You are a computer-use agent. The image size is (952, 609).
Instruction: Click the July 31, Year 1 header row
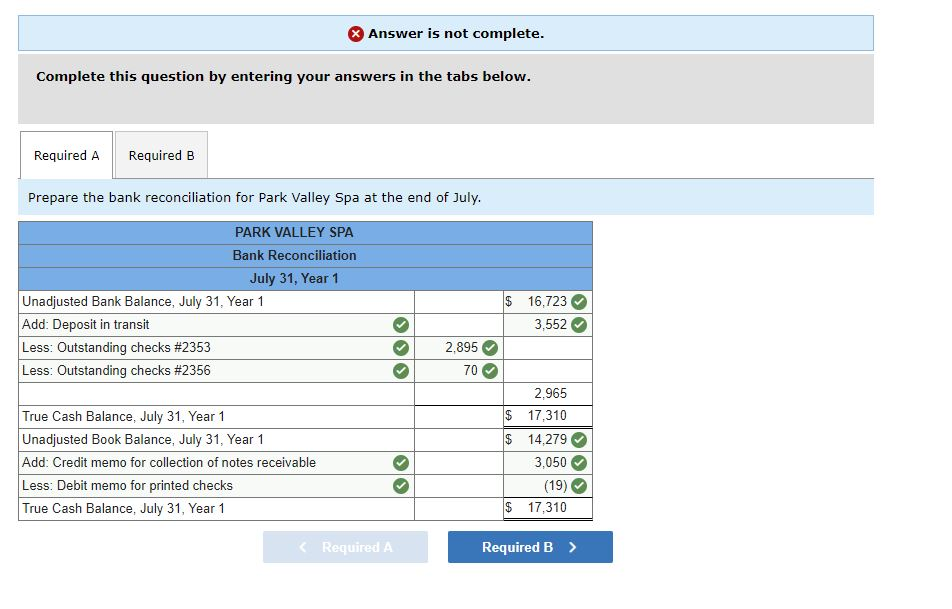pos(305,279)
